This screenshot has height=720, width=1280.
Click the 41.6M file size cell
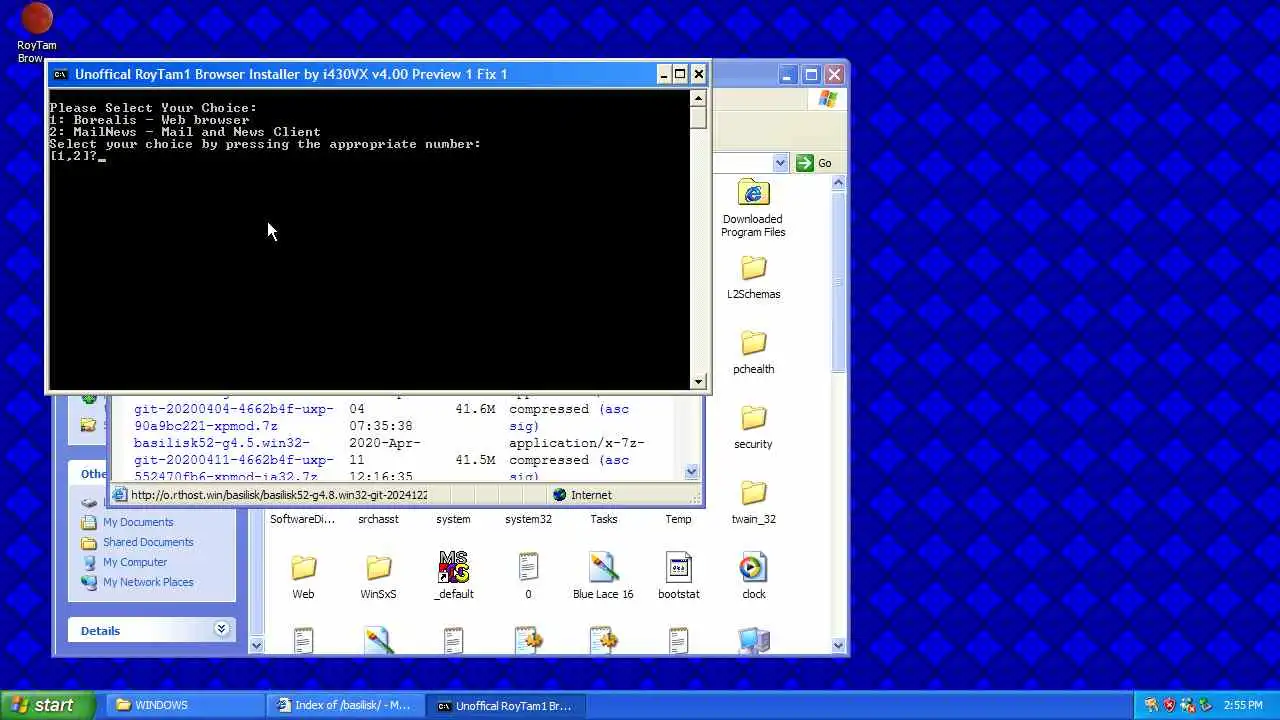(x=475, y=409)
